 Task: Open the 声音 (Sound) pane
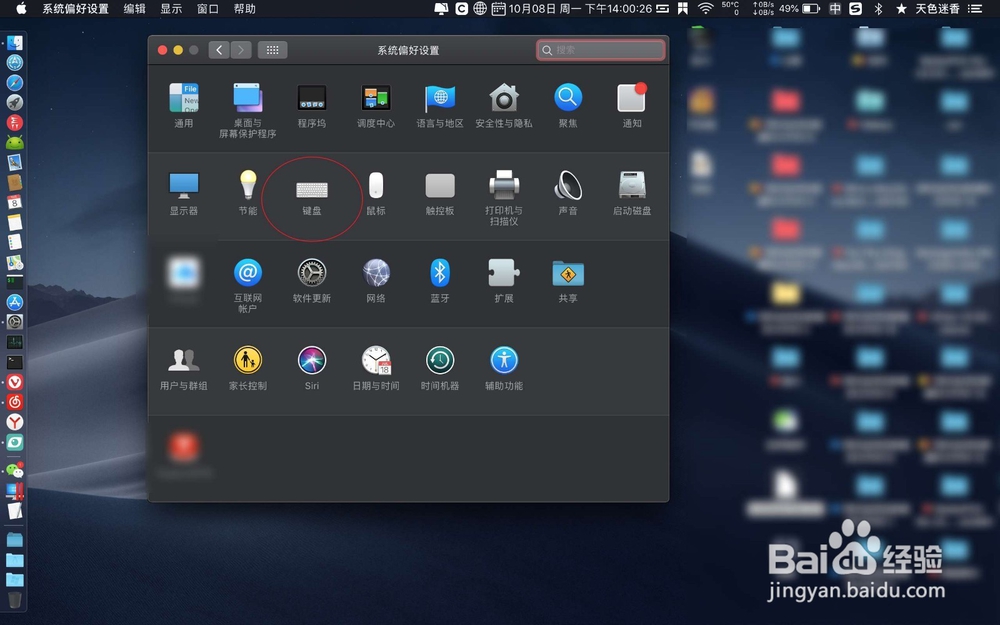click(x=568, y=193)
